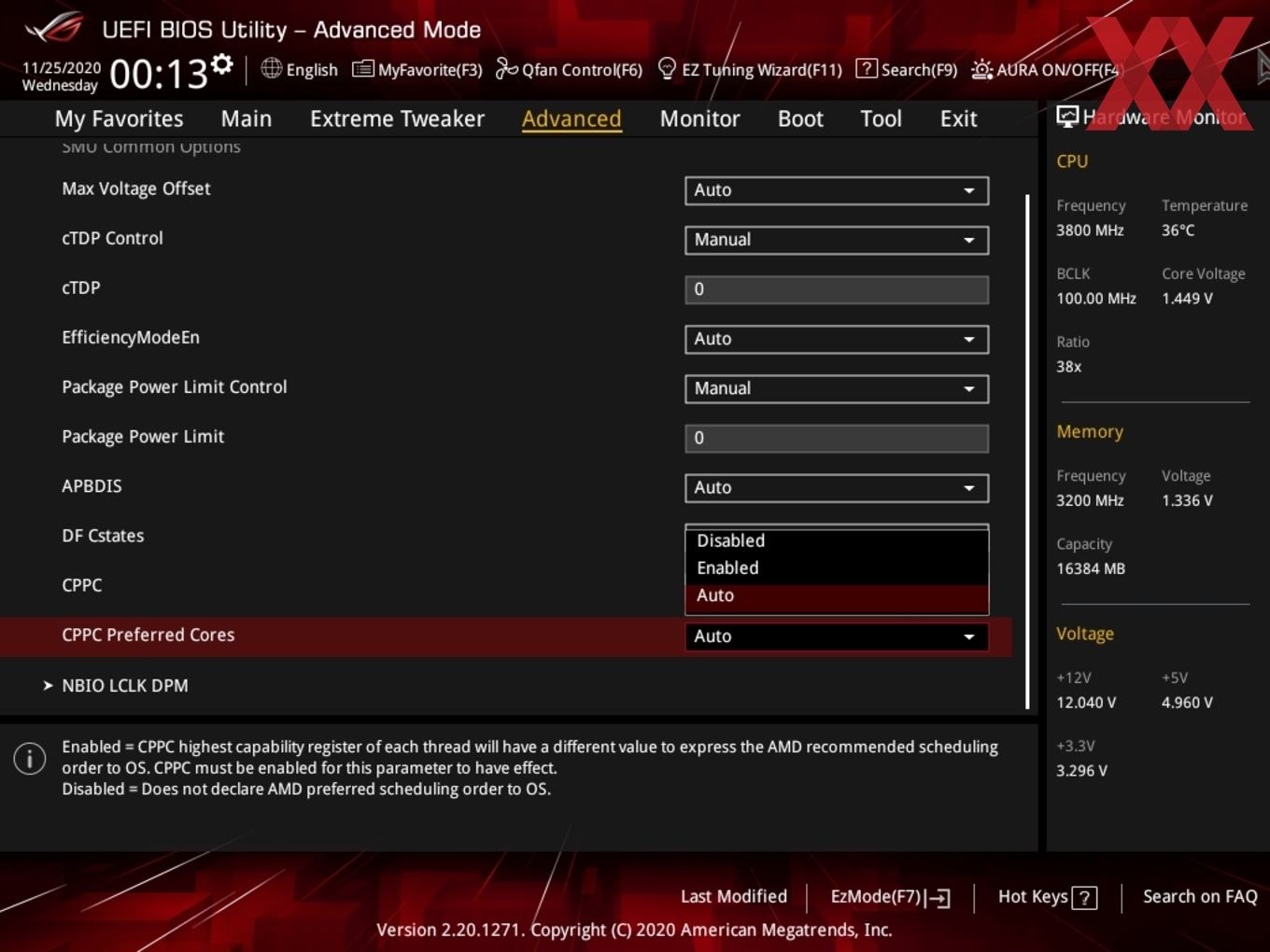Open Search(F9) question icon
Image resolution: width=1270 pixels, height=952 pixels.
click(867, 68)
